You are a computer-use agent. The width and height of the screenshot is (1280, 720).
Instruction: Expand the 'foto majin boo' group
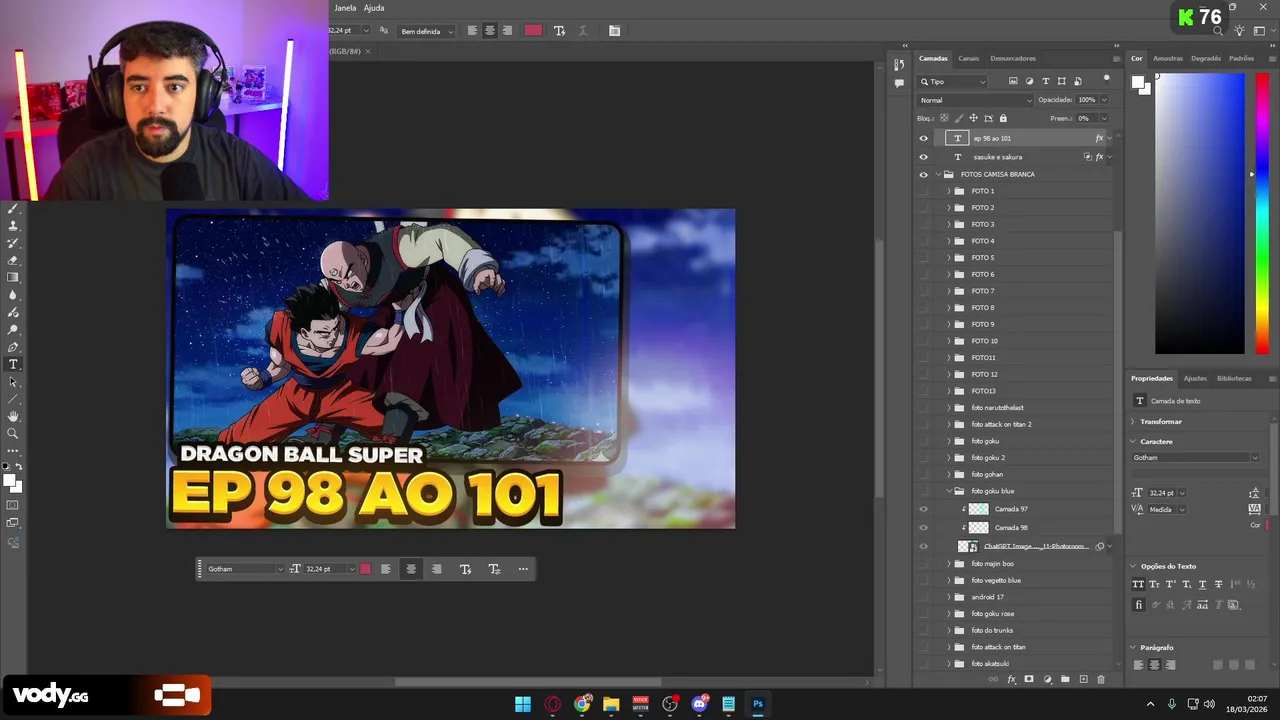[x=949, y=564]
